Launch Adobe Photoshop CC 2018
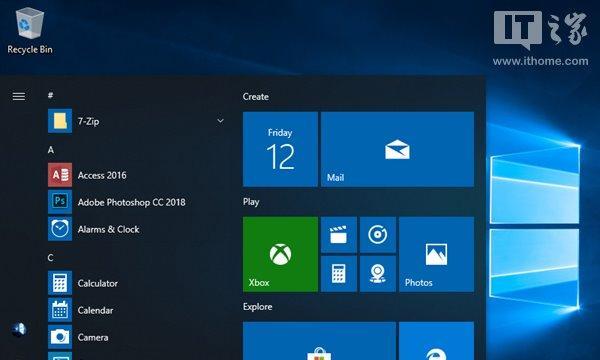The height and width of the screenshot is (360, 600). pyautogui.click(x=138, y=202)
